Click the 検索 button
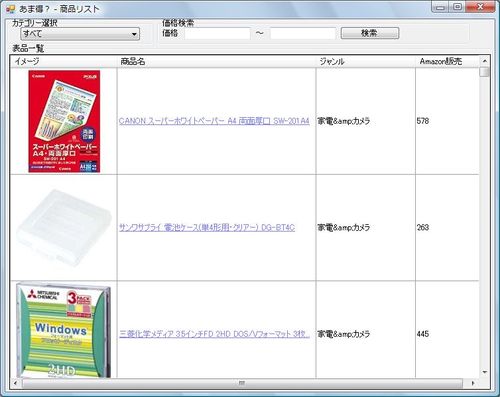The image size is (500, 397). tap(370, 33)
